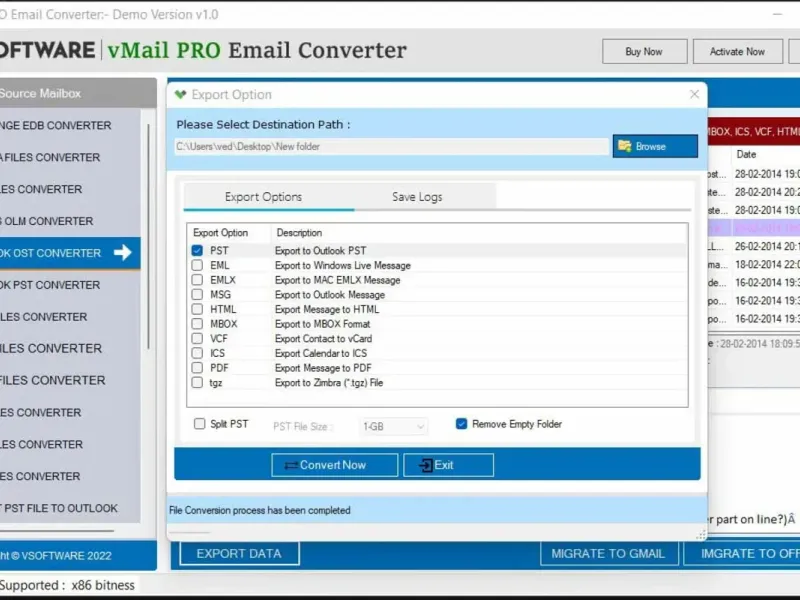Select PST FILE TO OUTLOOK sidebar item
The image size is (800, 600).
coord(70,509)
